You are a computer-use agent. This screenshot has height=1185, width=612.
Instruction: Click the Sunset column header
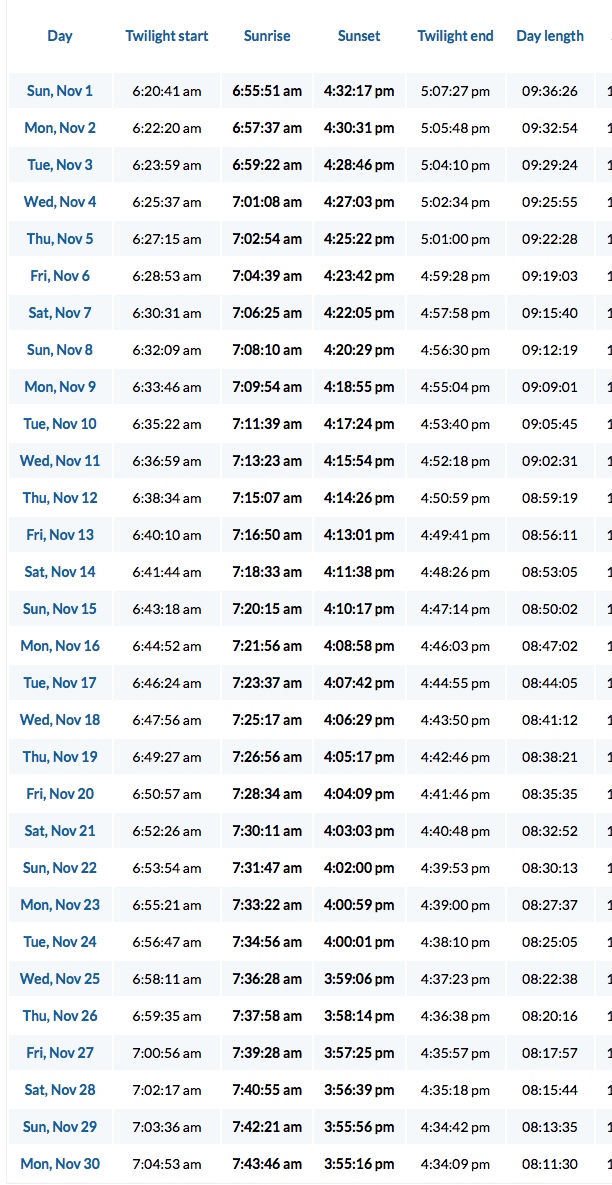pyautogui.click(x=359, y=36)
